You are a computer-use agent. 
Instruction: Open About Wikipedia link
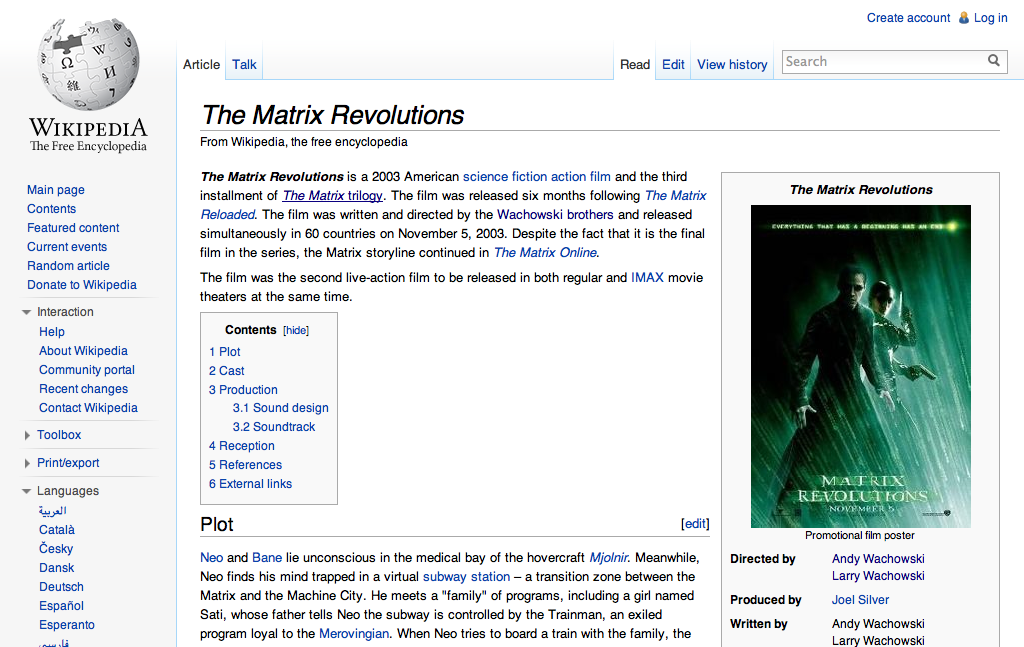coord(83,351)
